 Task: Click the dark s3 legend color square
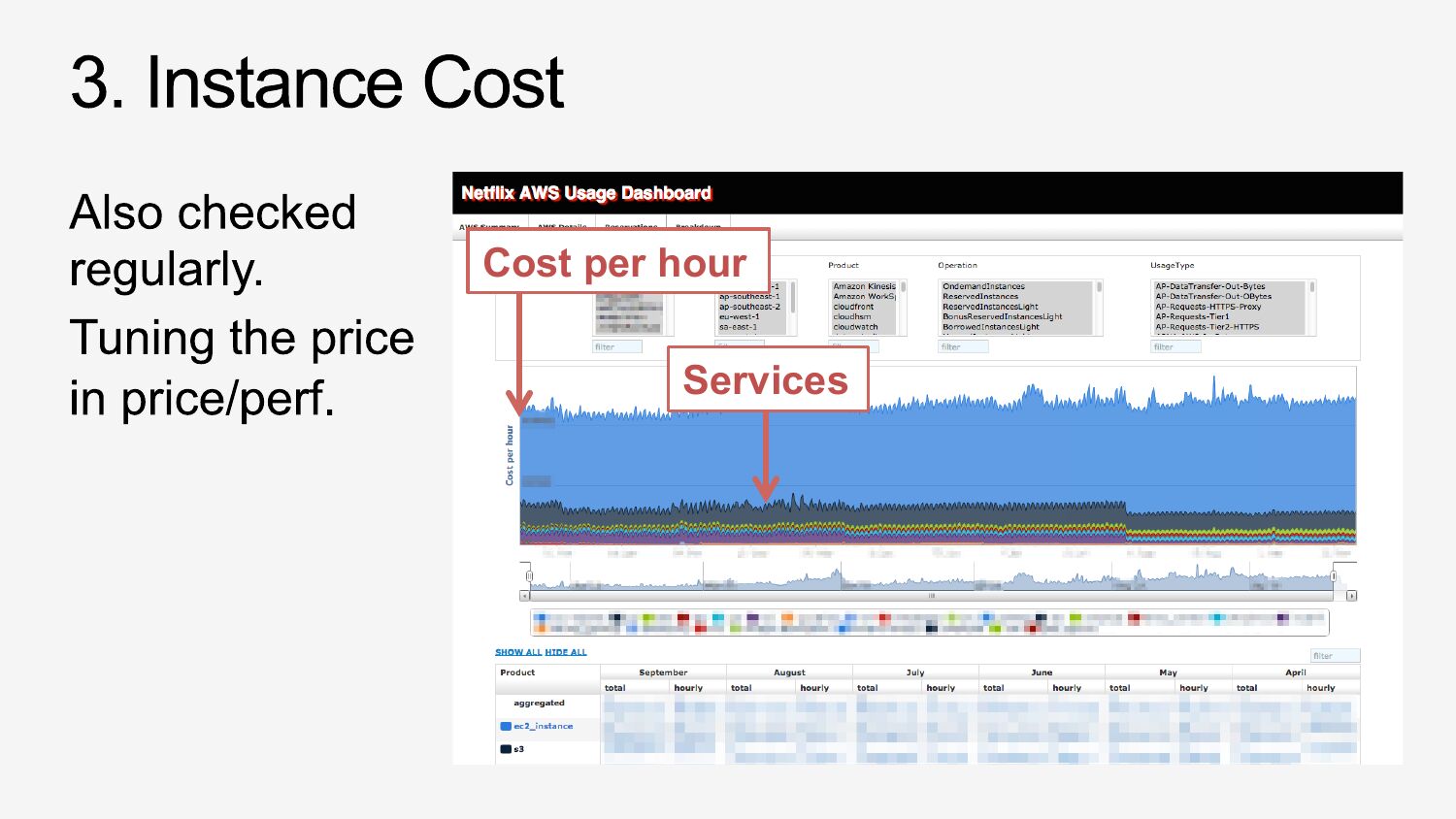pos(505,749)
